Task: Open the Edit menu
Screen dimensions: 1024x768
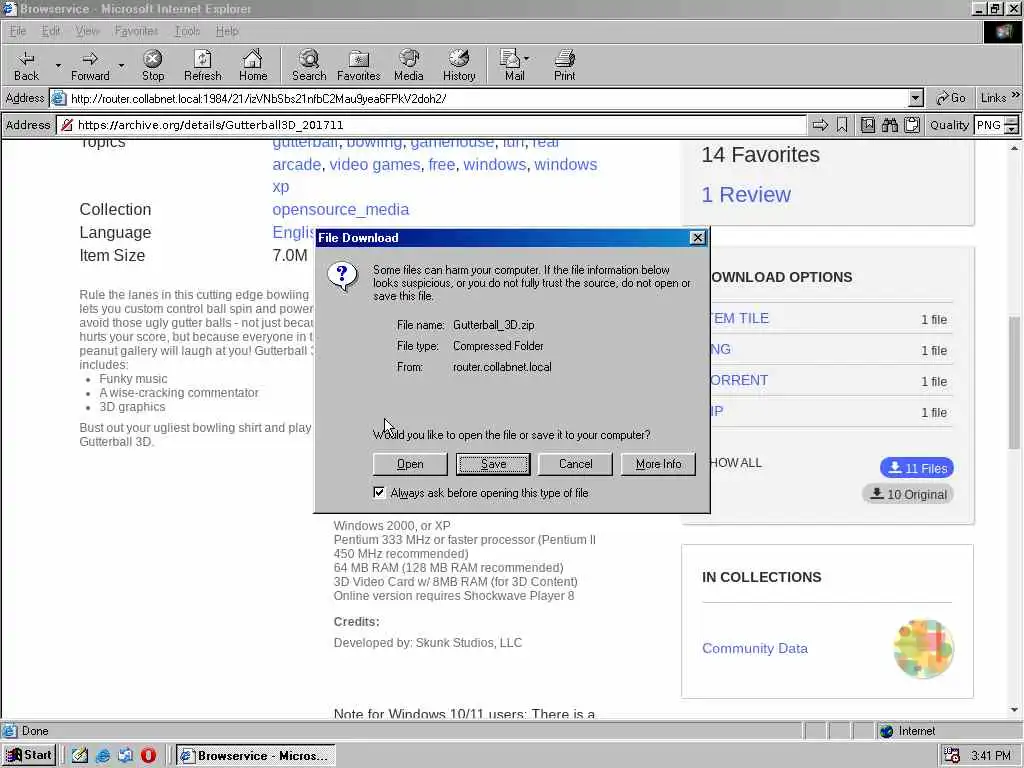Action: (51, 31)
